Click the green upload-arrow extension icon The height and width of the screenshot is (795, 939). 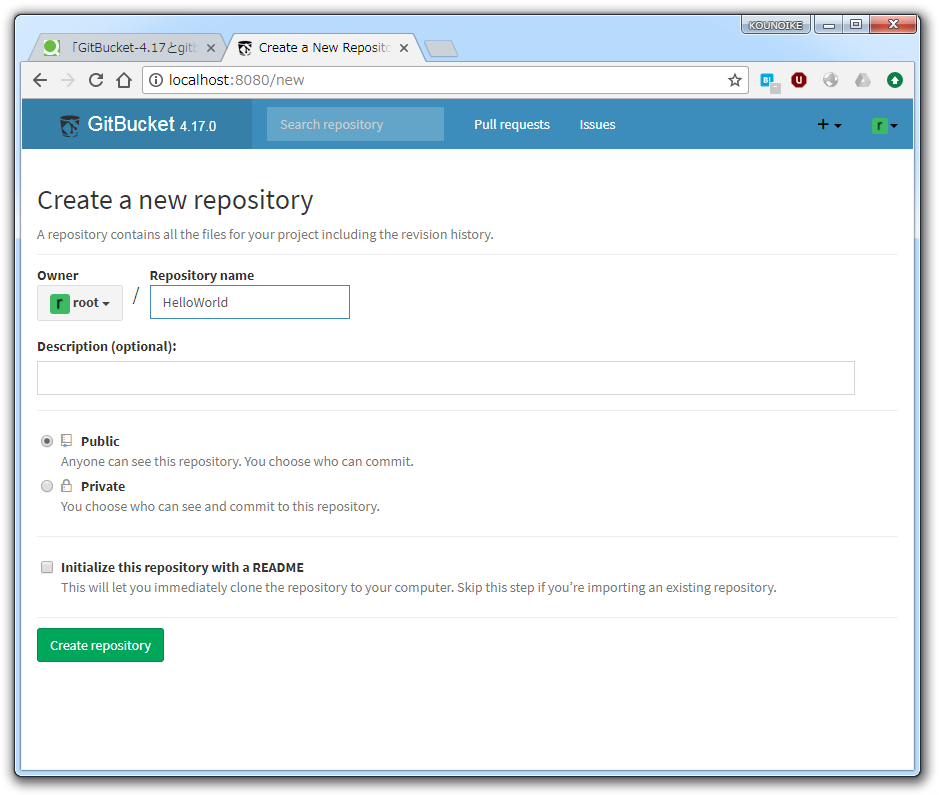coord(894,80)
